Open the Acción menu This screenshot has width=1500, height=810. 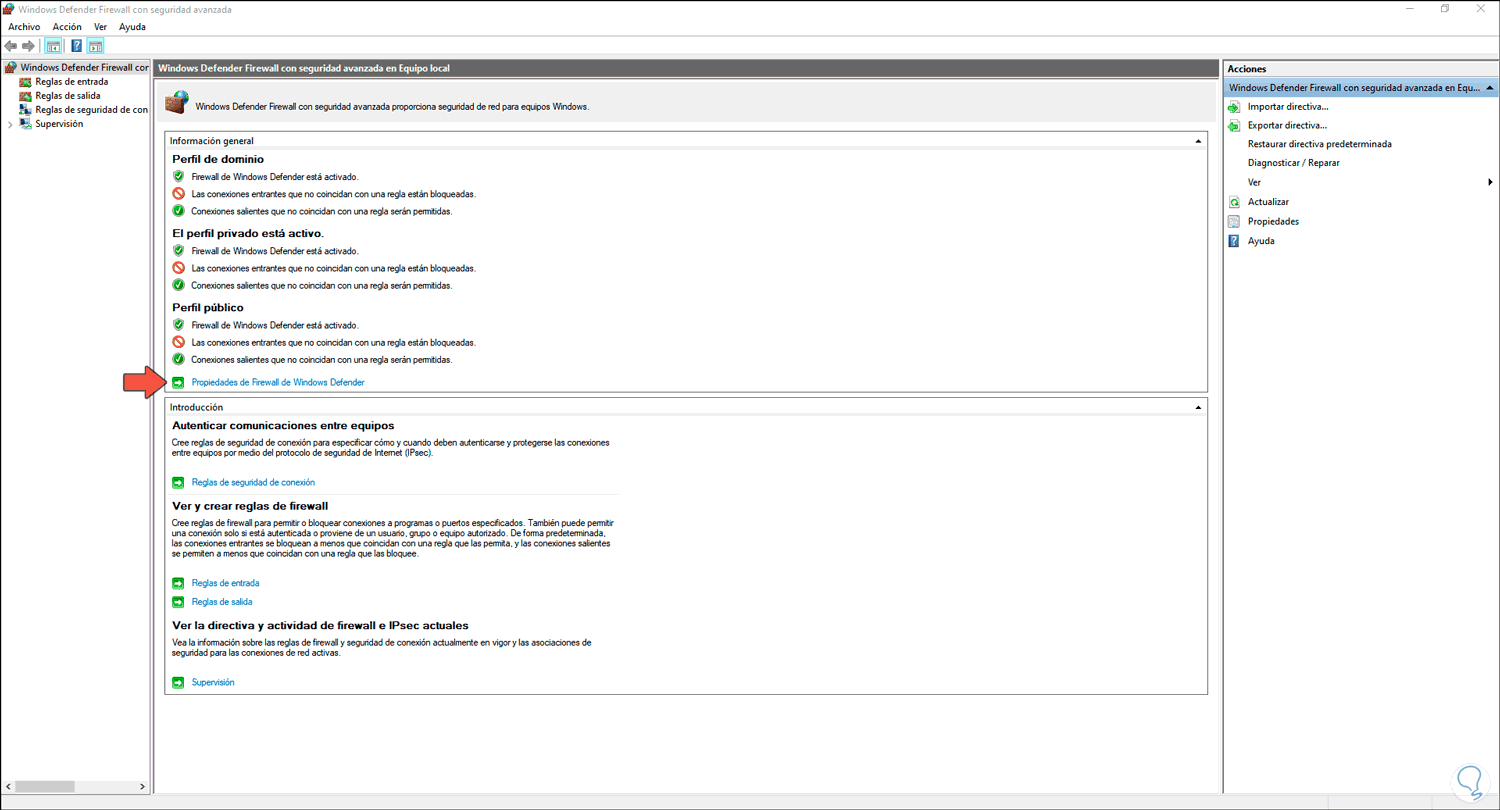[x=67, y=27]
